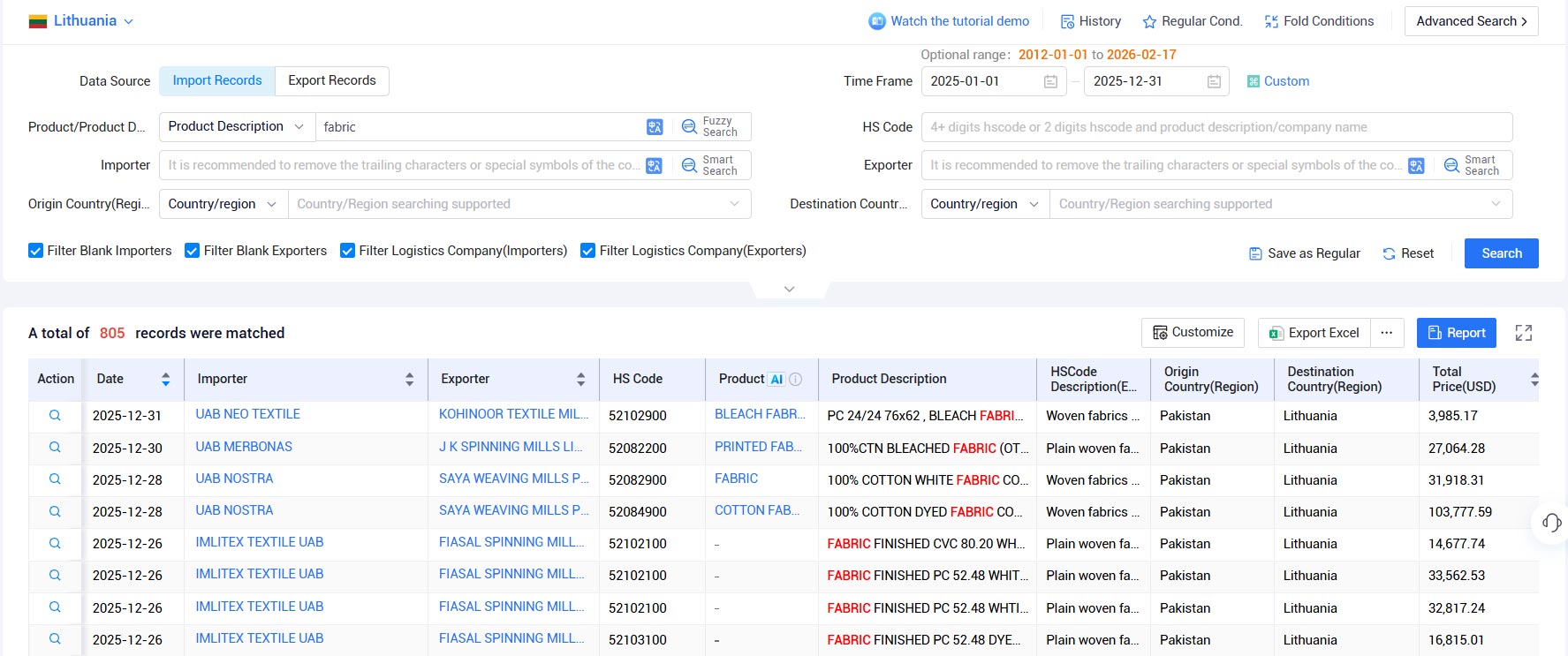The height and width of the screenshot is (656, 1568).
Task: Toggle Filter Blank Importers checkbox
Action: 35,251
